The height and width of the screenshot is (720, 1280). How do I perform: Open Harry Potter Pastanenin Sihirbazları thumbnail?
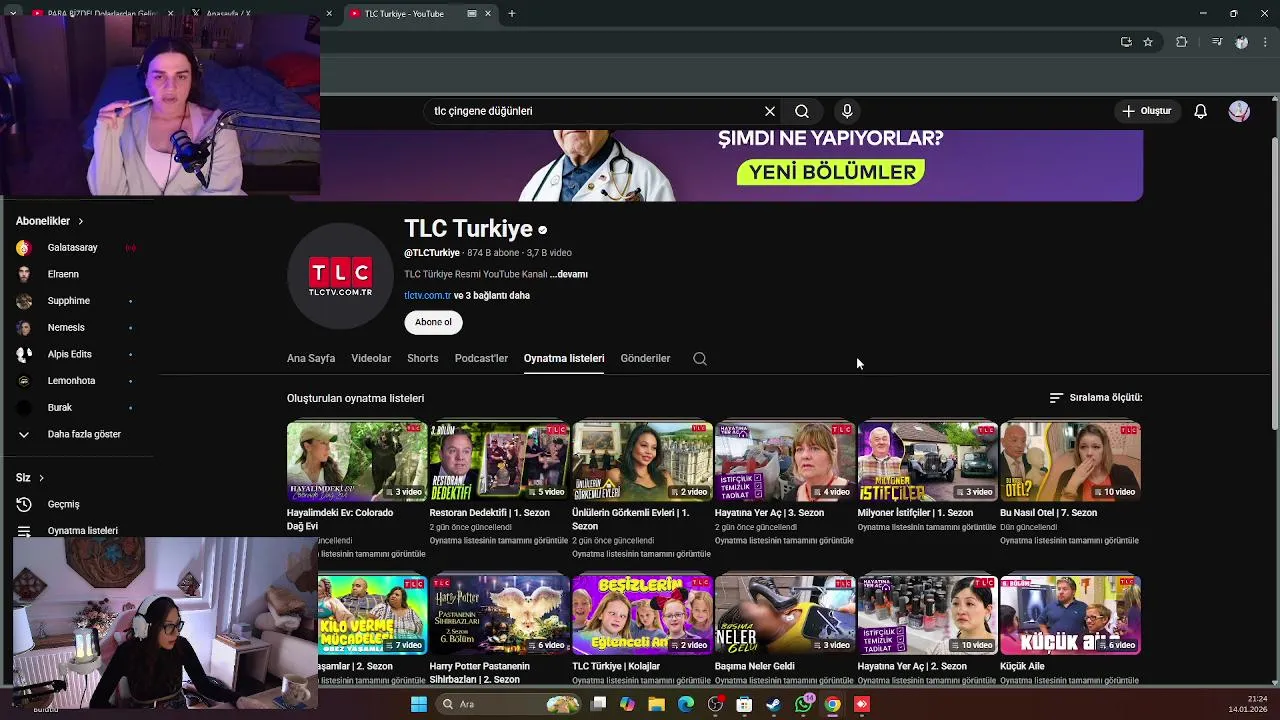point(500,615)
